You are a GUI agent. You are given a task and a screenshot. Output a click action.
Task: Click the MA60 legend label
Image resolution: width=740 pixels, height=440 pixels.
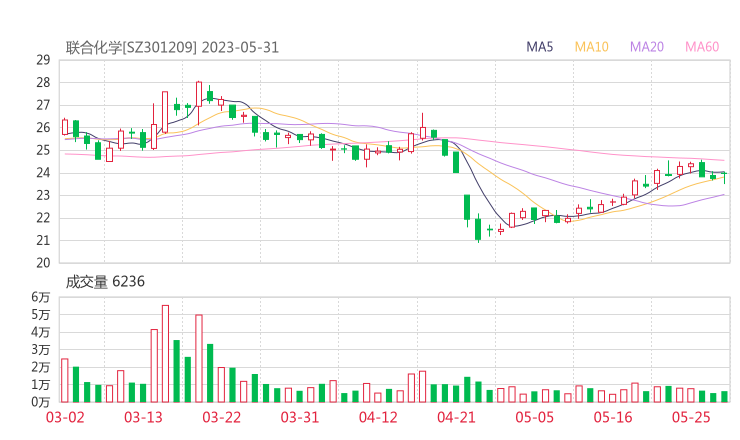[702, 47]
